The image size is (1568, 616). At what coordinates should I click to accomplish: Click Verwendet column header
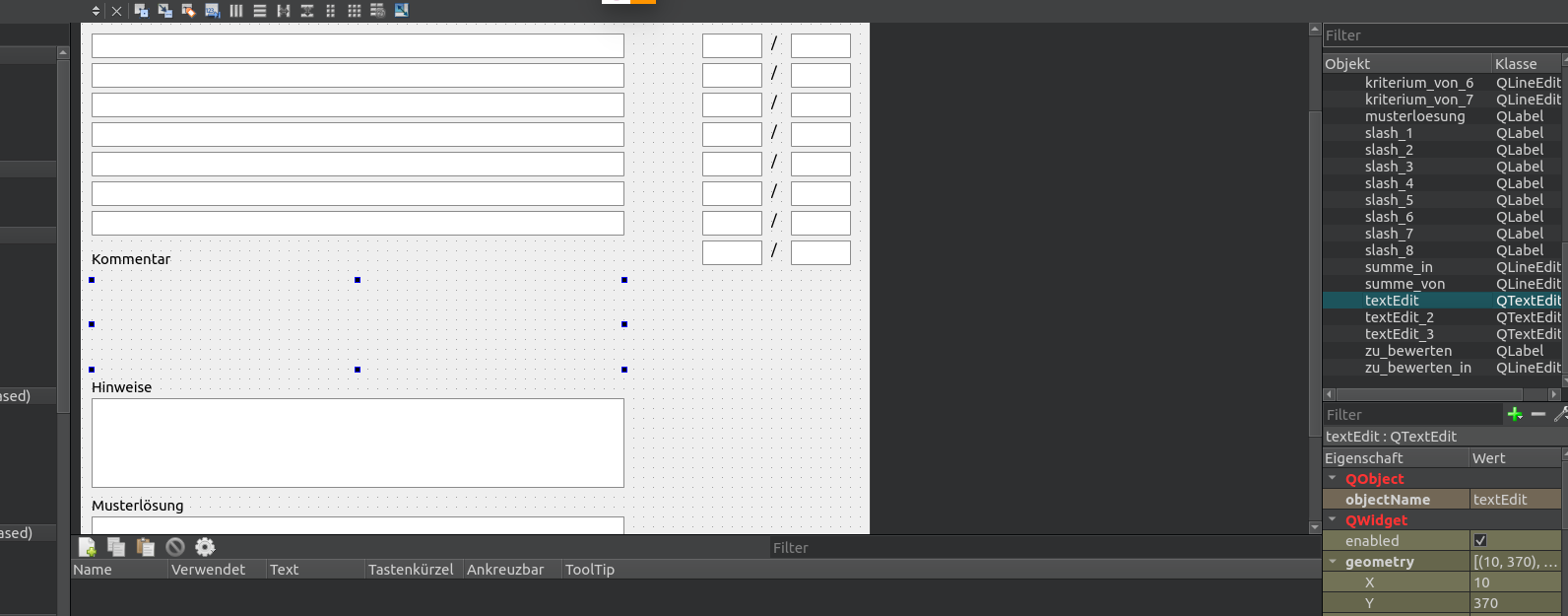tap(217, 570)
